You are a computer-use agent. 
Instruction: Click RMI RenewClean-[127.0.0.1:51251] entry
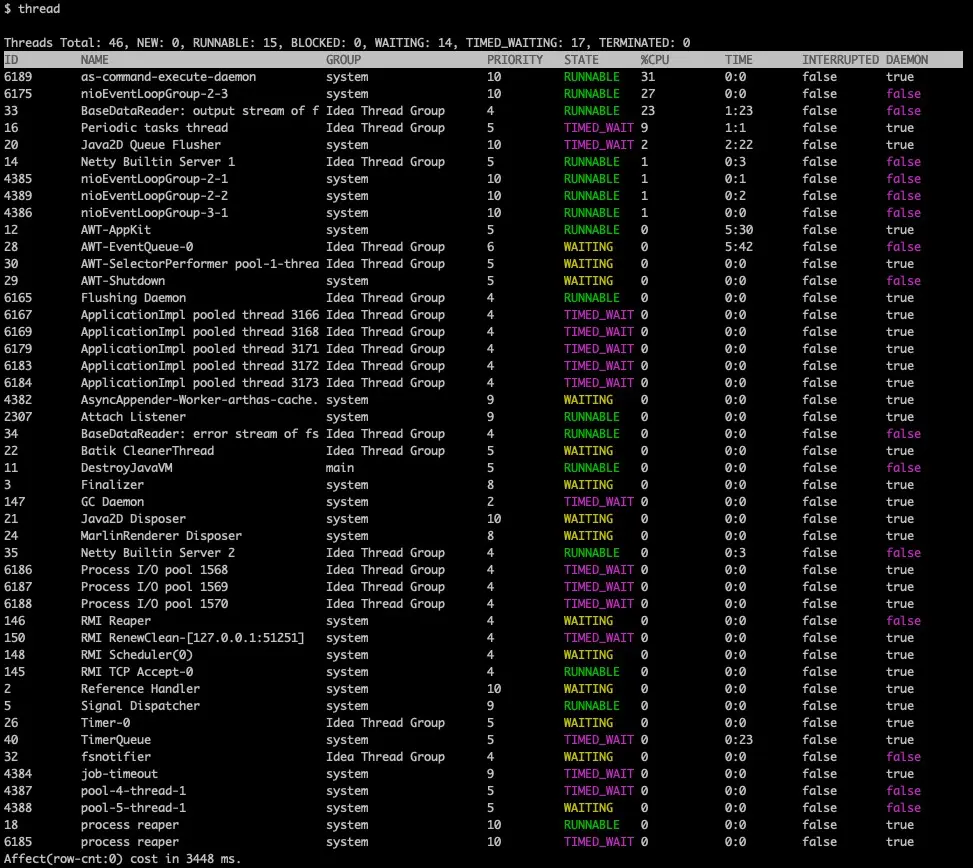[192, 638]
